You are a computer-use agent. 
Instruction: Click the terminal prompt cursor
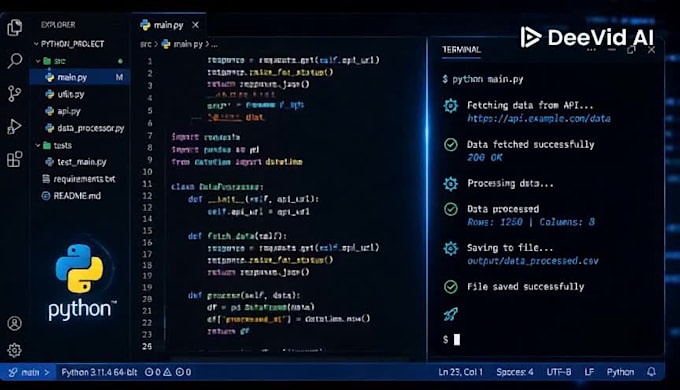[x=457, y=339]
